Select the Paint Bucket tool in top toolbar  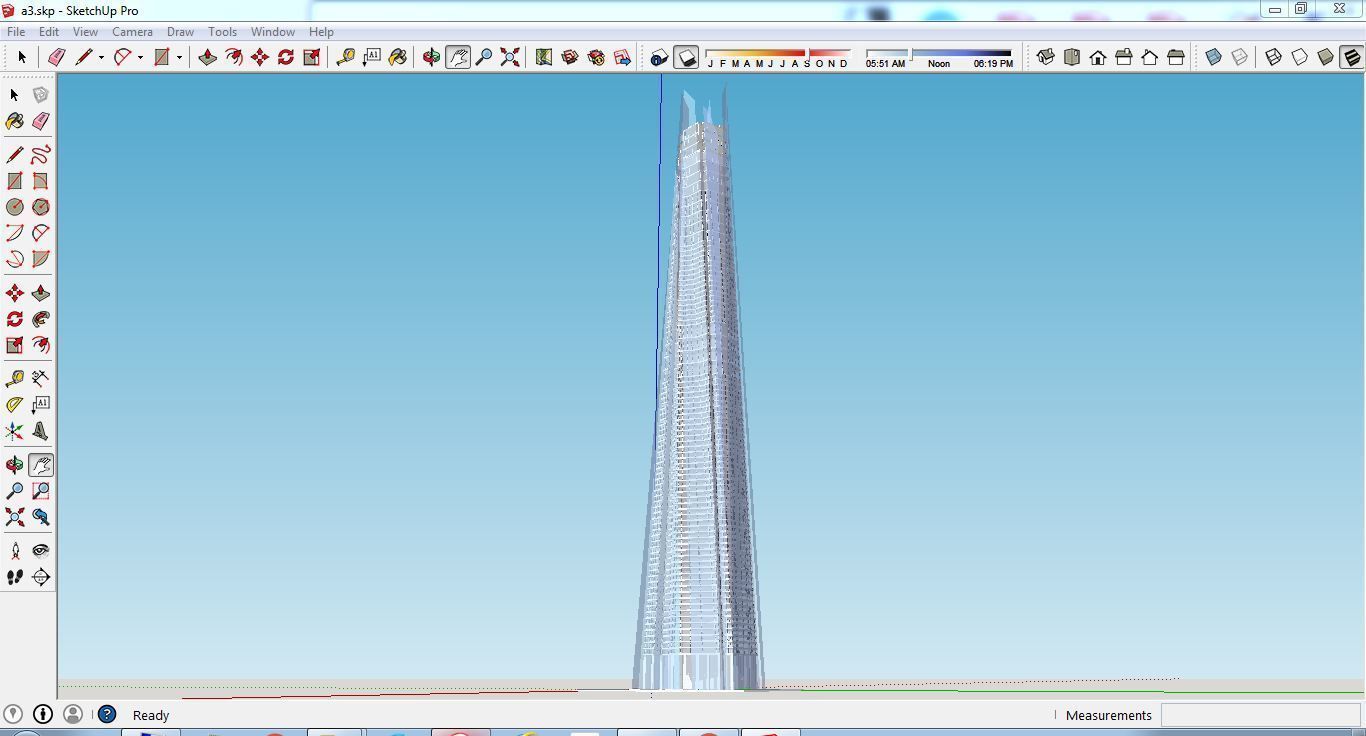[397, 58]
